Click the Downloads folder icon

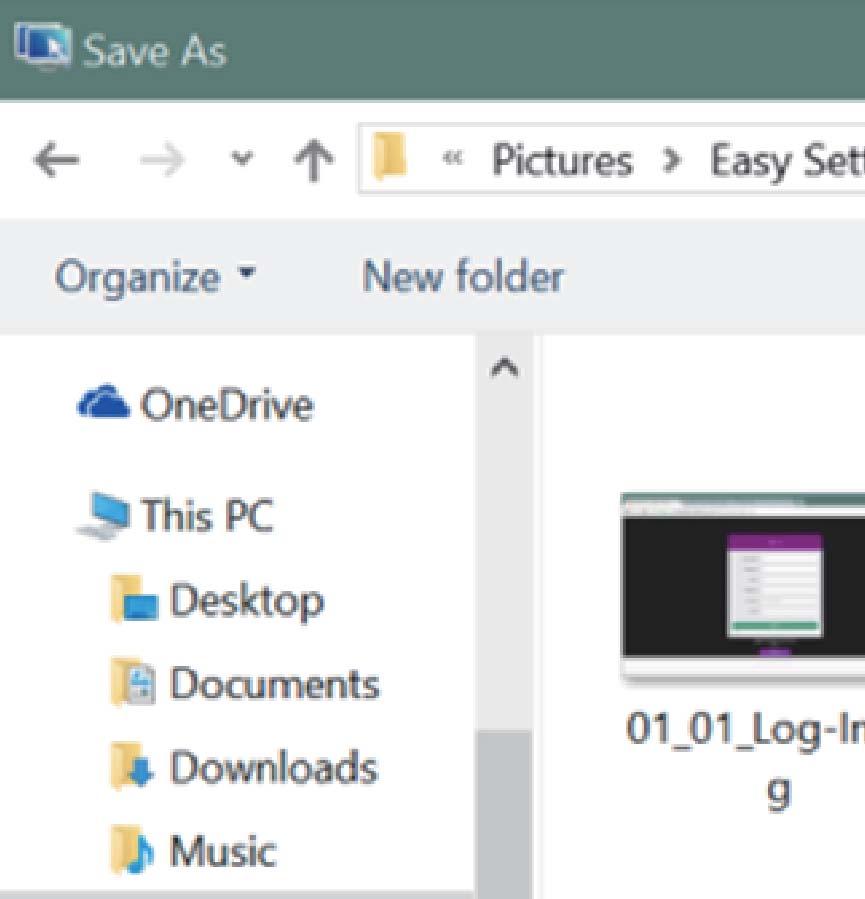coord(132,766)
